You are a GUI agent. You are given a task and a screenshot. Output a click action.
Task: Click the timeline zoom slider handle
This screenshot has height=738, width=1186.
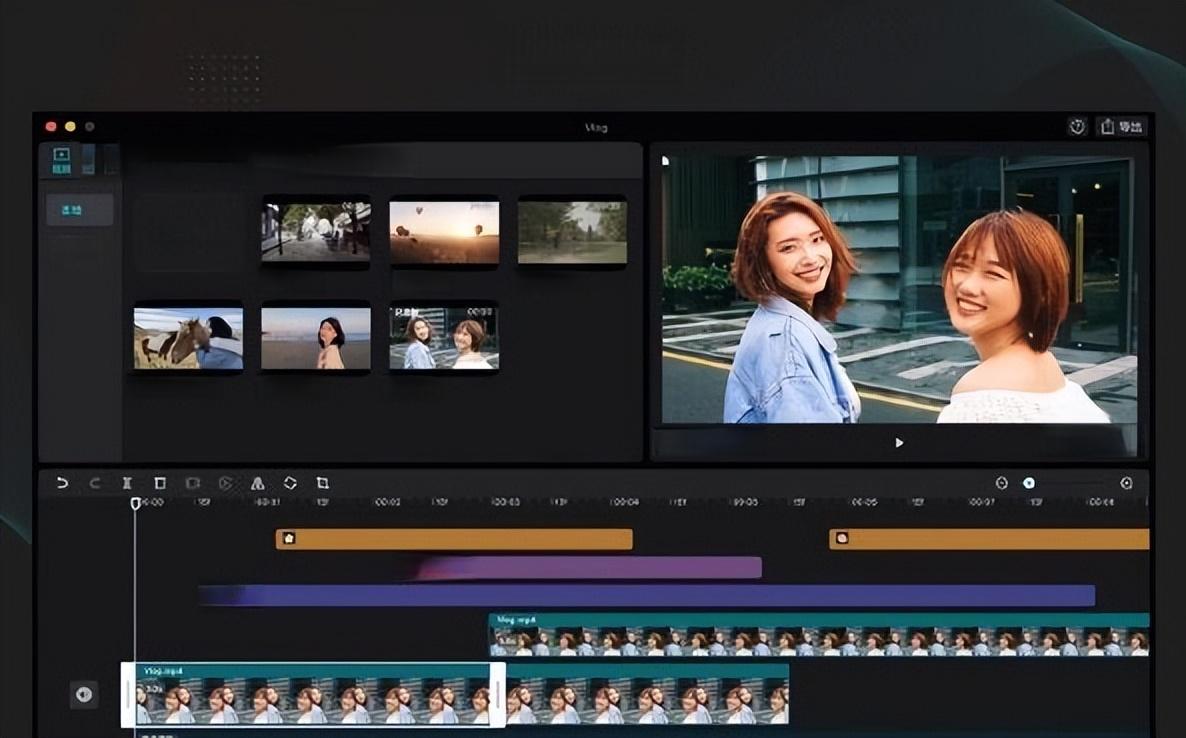click(x=1029, y=483)
